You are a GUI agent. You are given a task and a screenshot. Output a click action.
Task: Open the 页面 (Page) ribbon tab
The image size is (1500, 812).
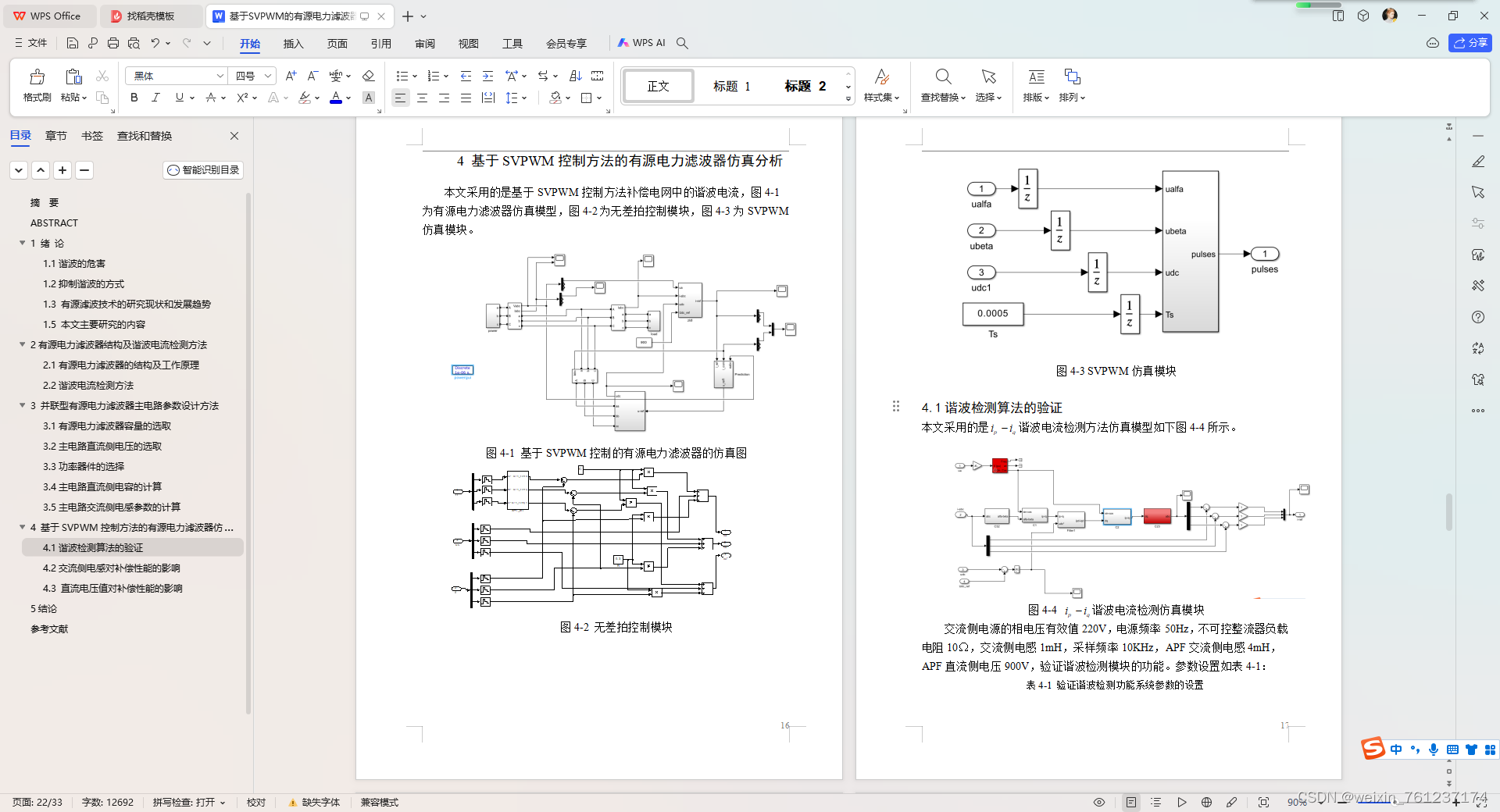pyautogui.click(x=337, y=43)
